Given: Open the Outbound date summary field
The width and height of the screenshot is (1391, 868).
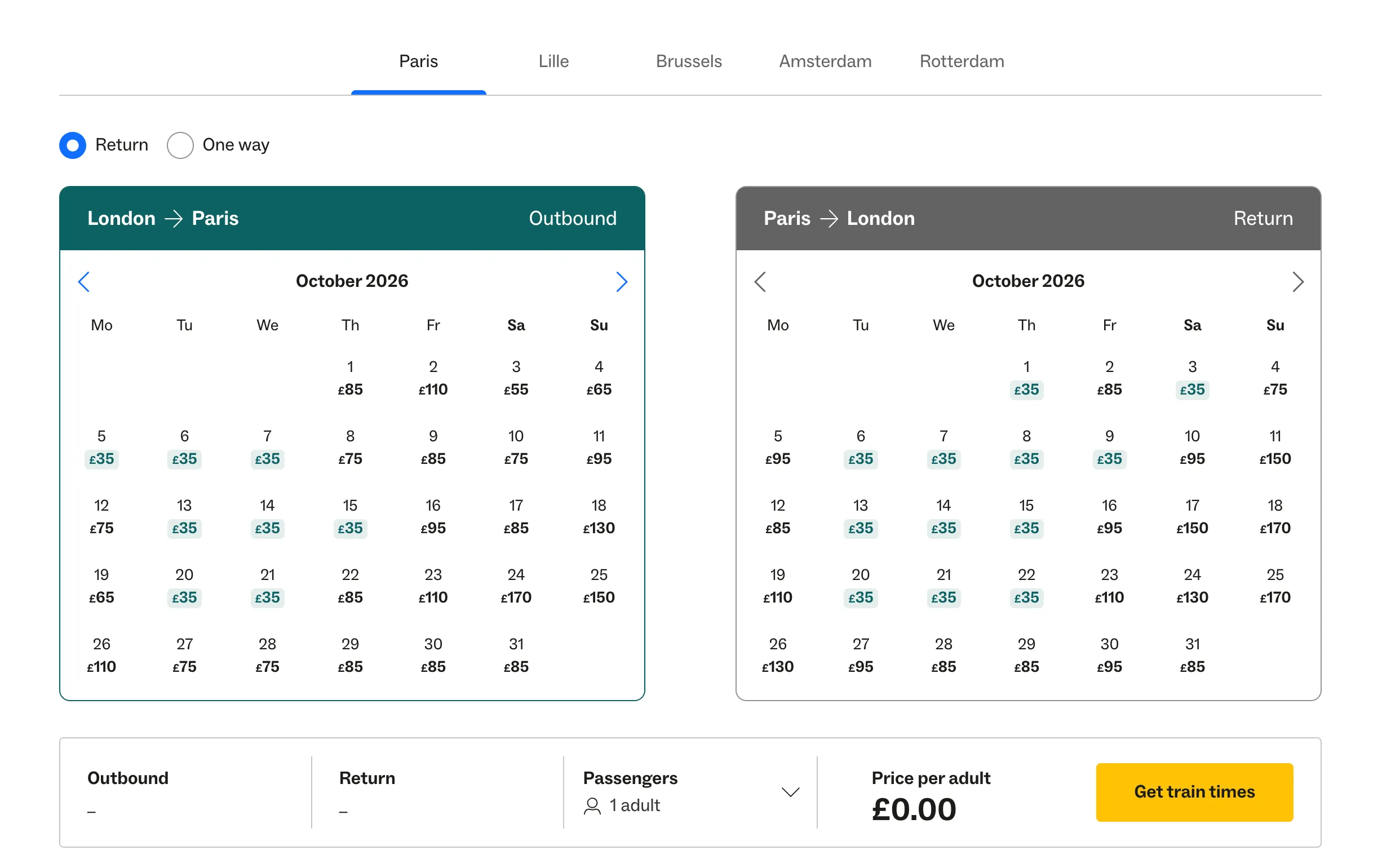Looking at the screenshot, I should 185,792.
